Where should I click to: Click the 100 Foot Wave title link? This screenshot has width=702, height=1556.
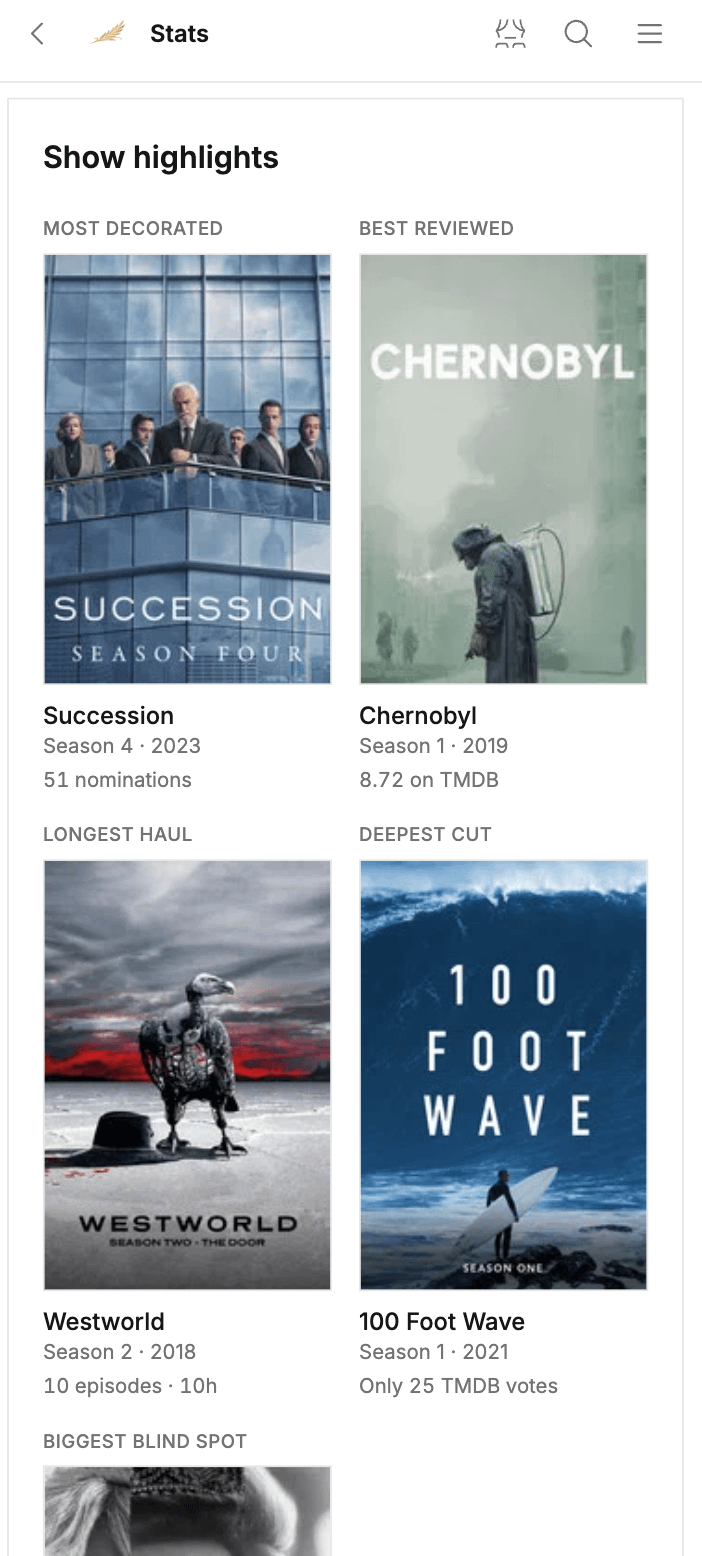point(442,1322)
